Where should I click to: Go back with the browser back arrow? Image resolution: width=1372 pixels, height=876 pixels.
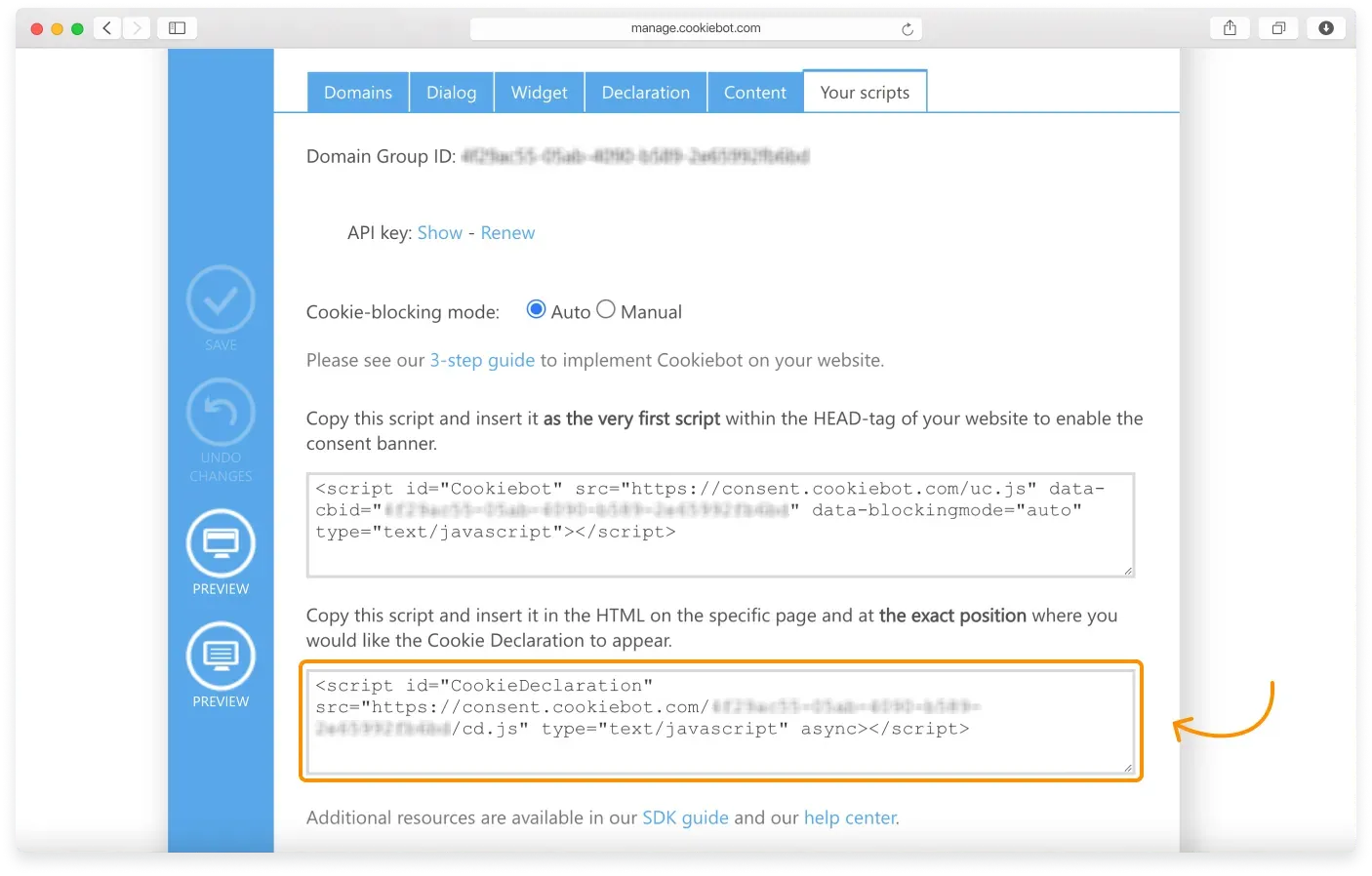pos(107,28)
